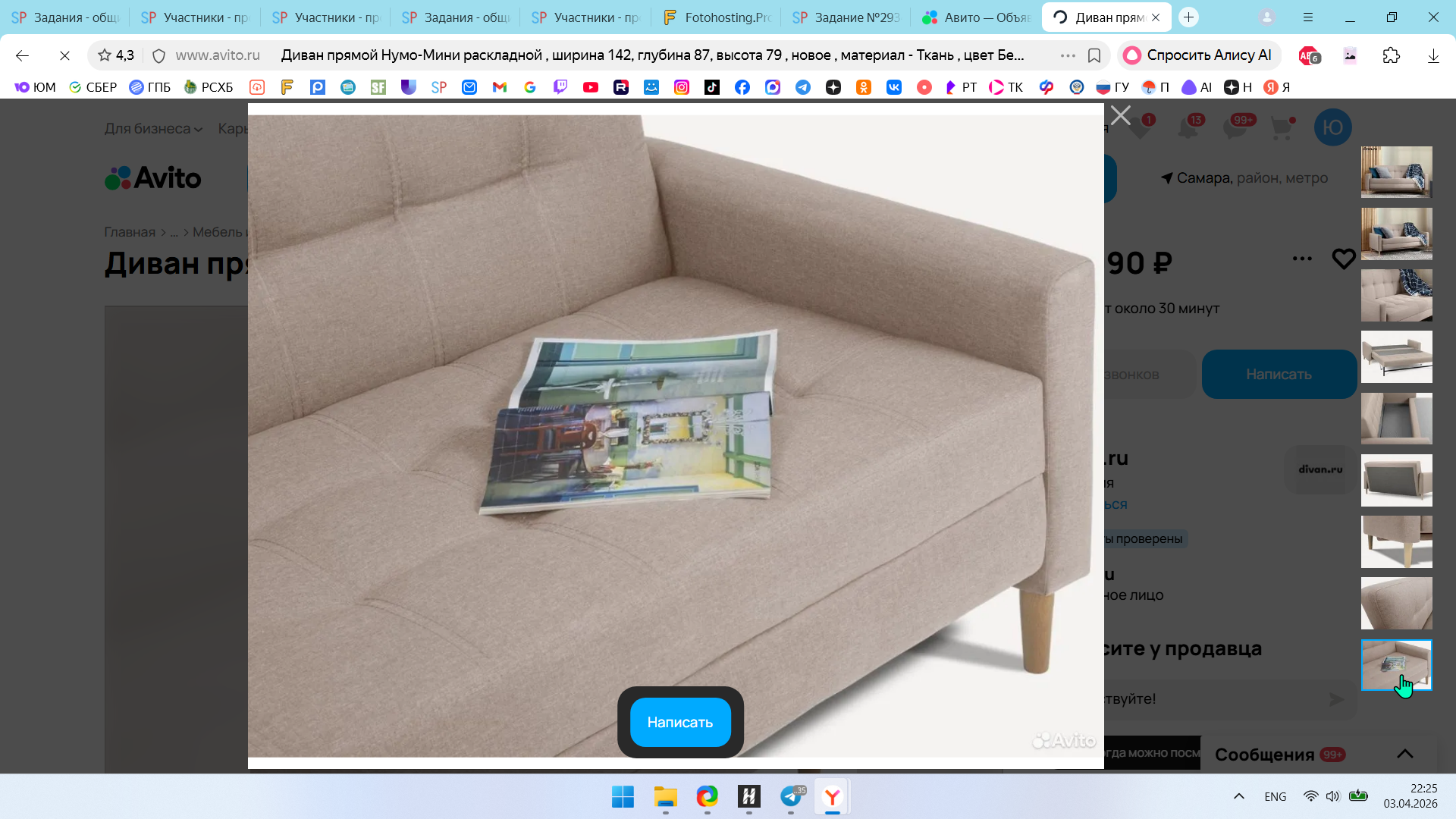Select the unfolded sofa bed thumbnail
The height and width of the screenshot is (819, 1456).
point(1396,356)
